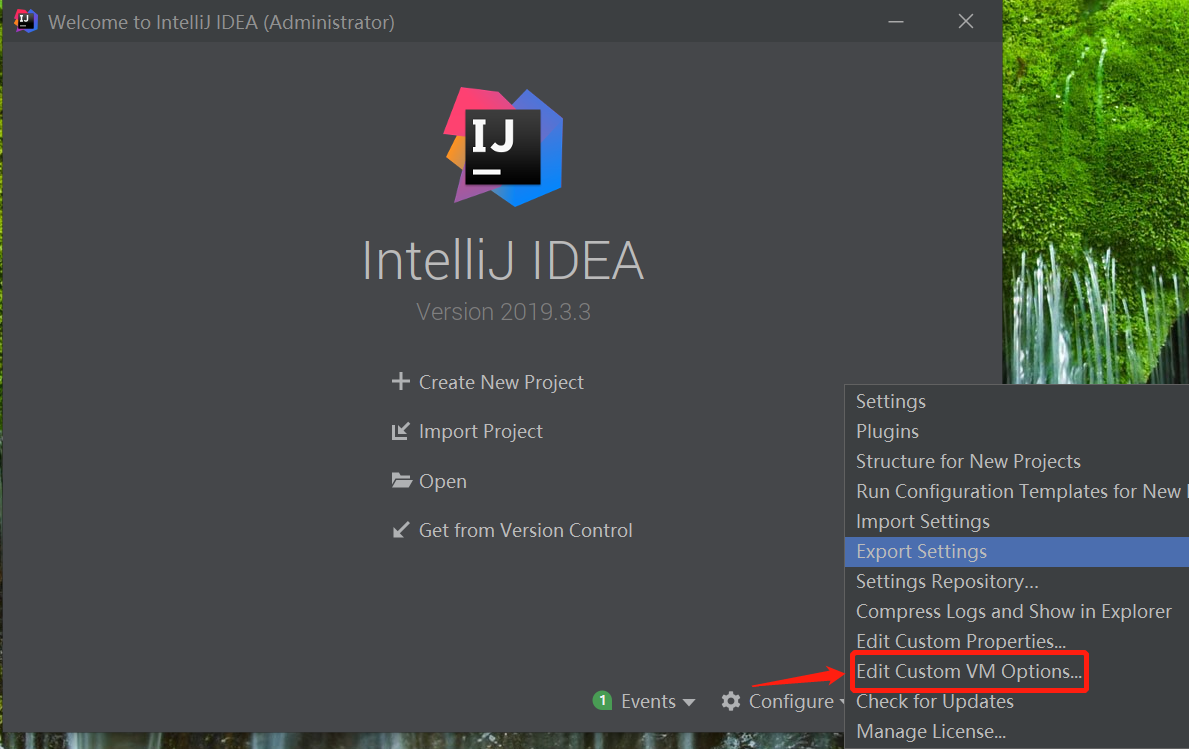This screenshot has width=1189, height=749.
Task: Open Edit Custom VM Options
Action: [968, 671]
